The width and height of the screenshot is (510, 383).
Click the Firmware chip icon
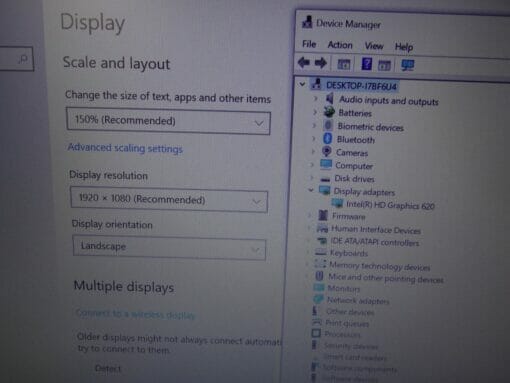point(323,215)
